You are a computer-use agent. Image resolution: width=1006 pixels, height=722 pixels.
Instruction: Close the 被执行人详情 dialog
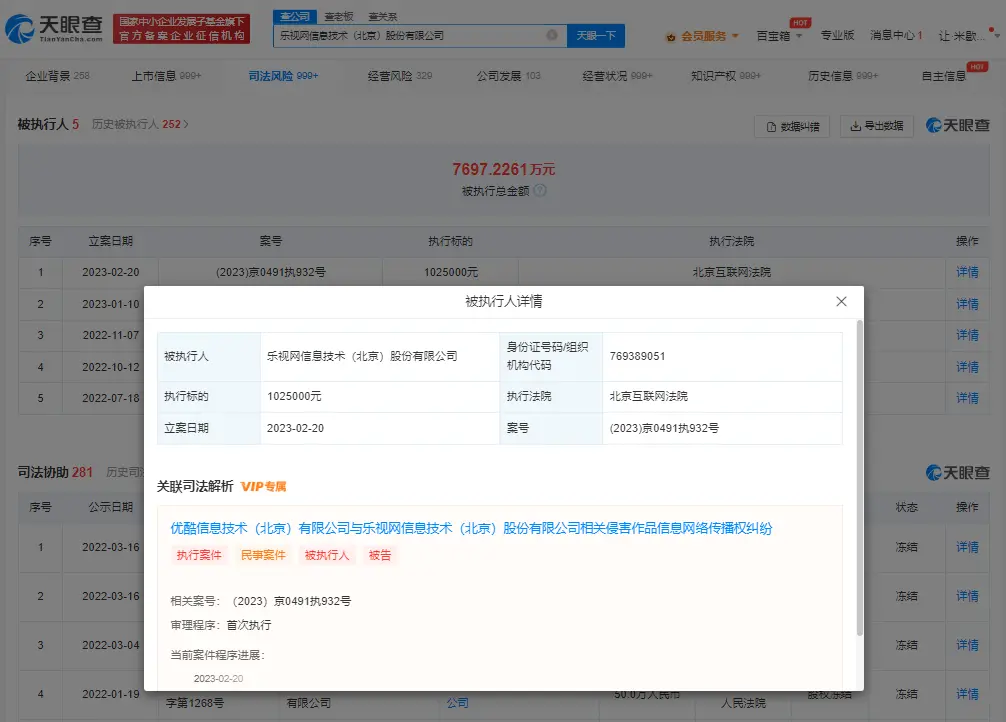pyautogui.click(x=841, y=301)
